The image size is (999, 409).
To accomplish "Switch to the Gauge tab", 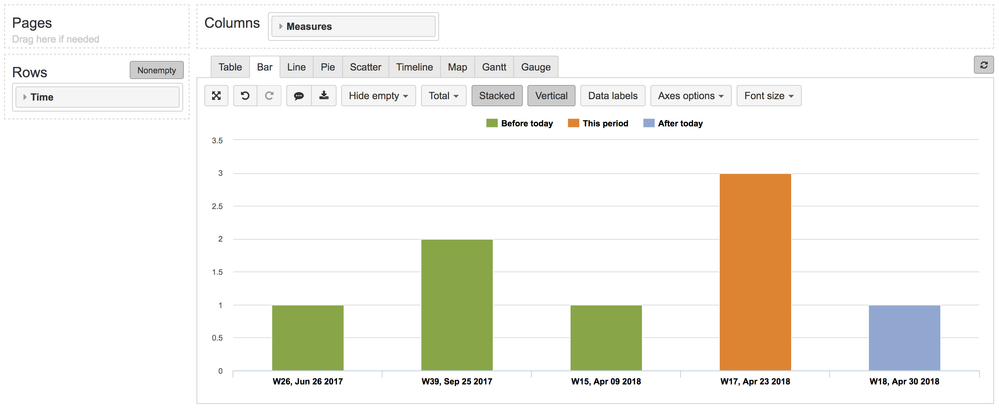I will point(536,67).
